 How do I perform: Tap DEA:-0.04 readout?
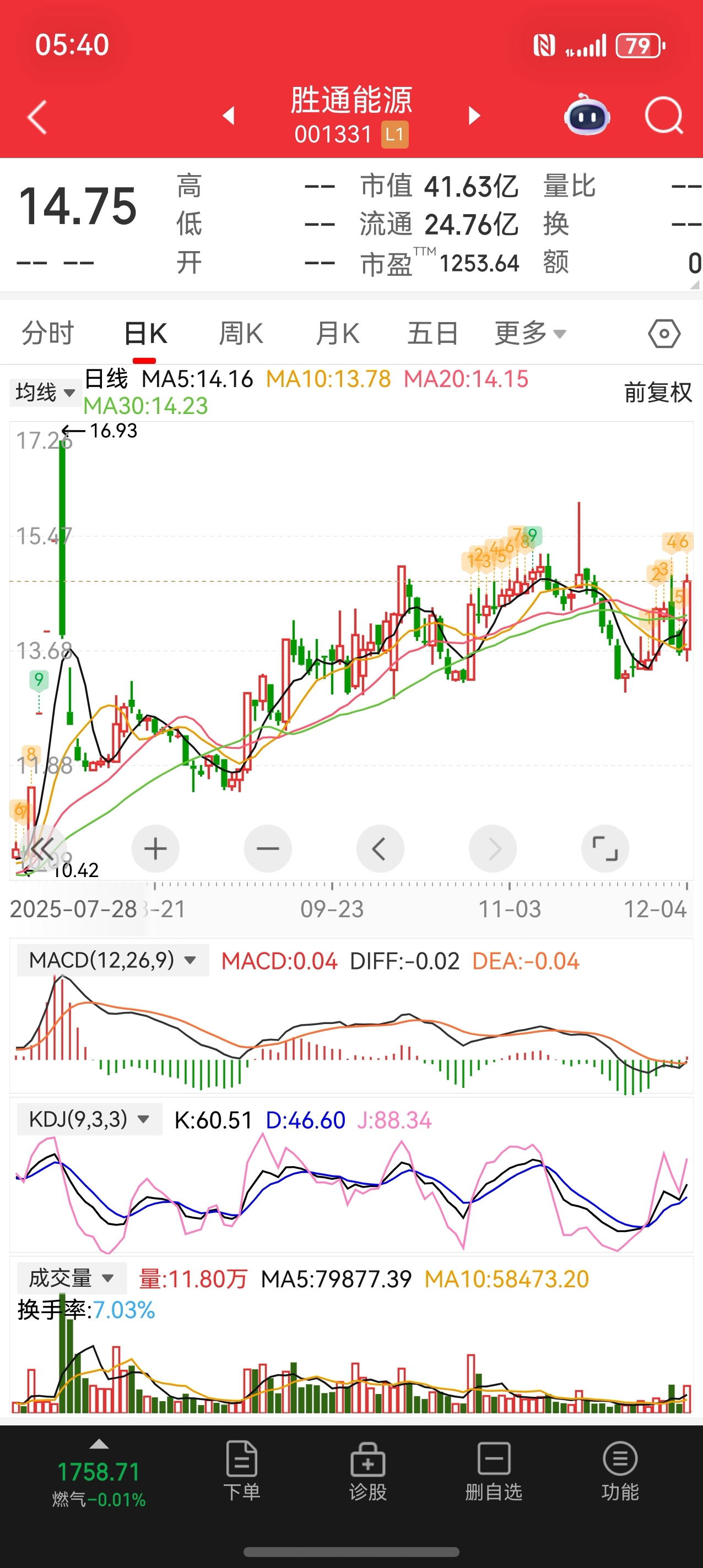[526, 961]
